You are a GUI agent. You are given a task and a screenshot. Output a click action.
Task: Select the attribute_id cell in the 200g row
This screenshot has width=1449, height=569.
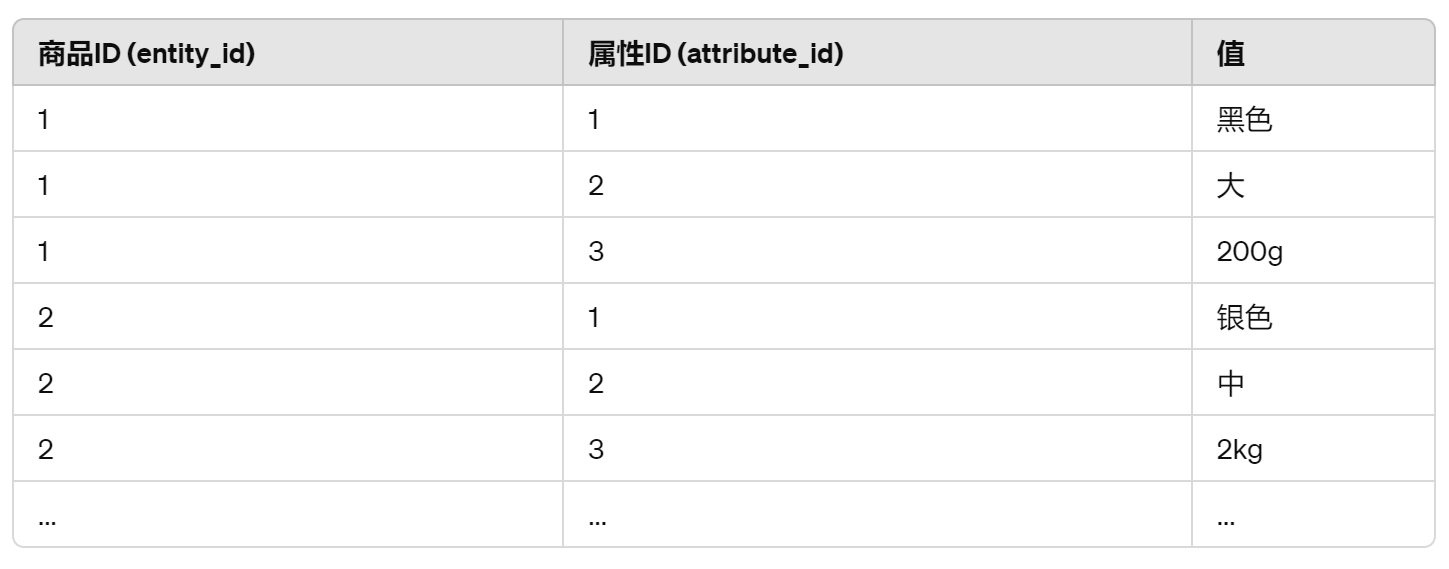tap(595, 252)
